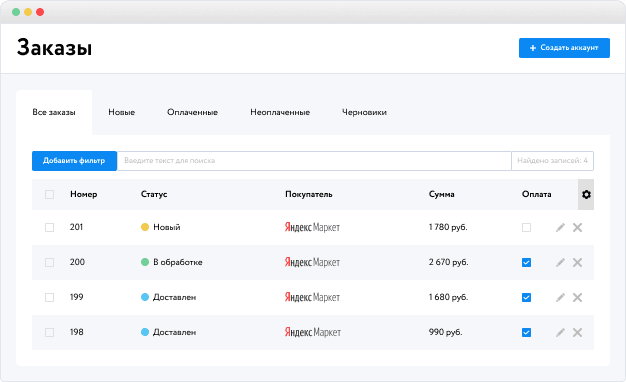Click Яндекс Маркет logo for order 201
The width and height of the screenshot is (626, 382).
click(312, 227)
